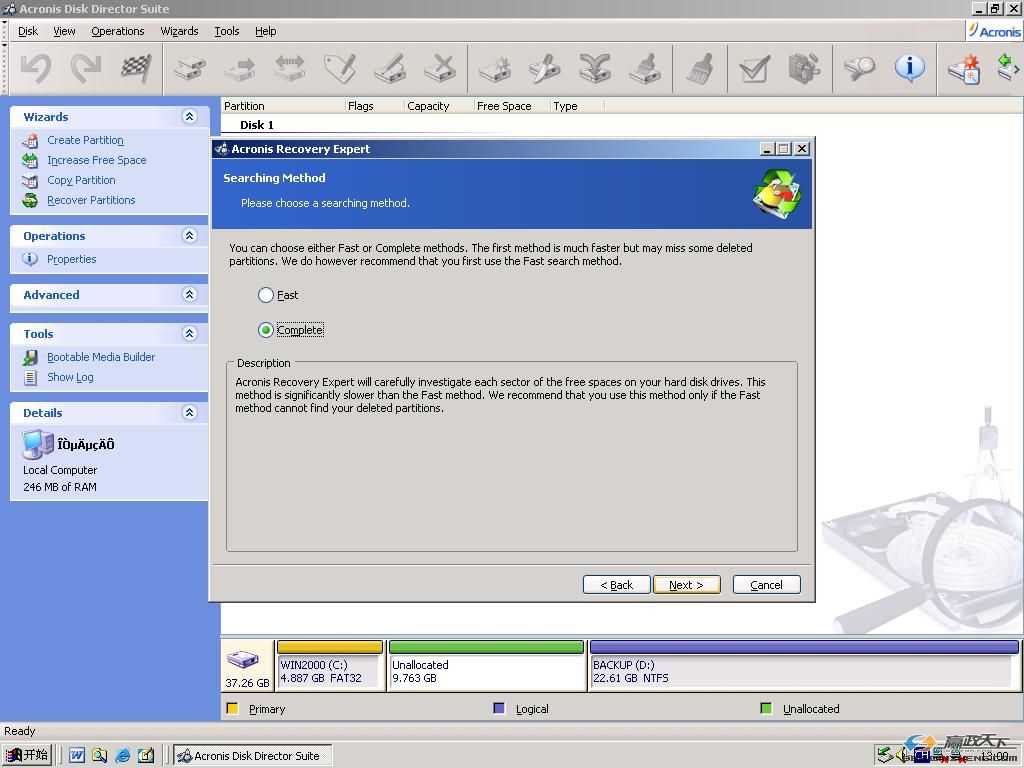Open the Copy Partition wizard link

81,180
